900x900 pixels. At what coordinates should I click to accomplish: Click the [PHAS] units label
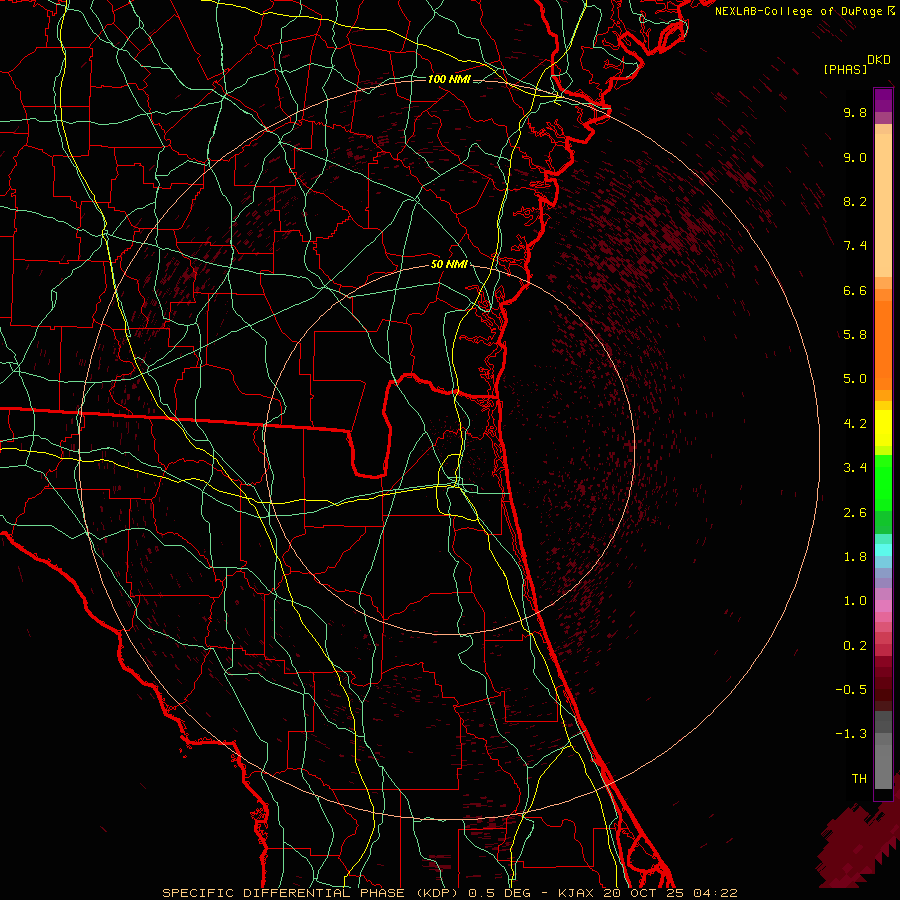tap(845, 69)
